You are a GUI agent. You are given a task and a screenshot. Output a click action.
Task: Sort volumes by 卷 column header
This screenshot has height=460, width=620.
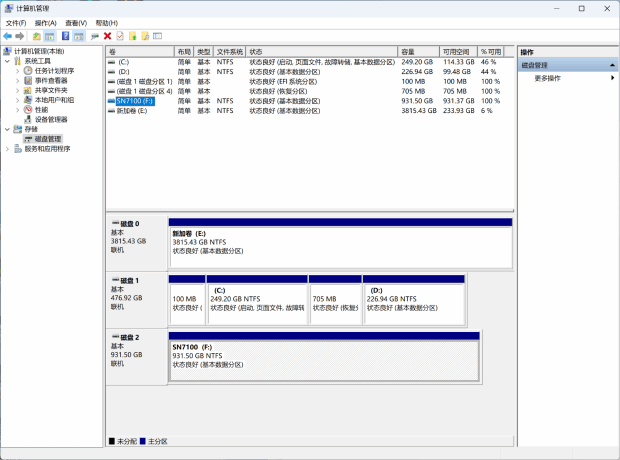click(x=140, y=52)
